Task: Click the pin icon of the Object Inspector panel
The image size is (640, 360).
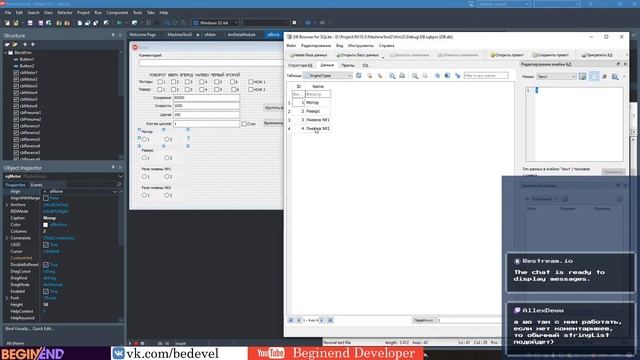Action: tap(113, 167)
